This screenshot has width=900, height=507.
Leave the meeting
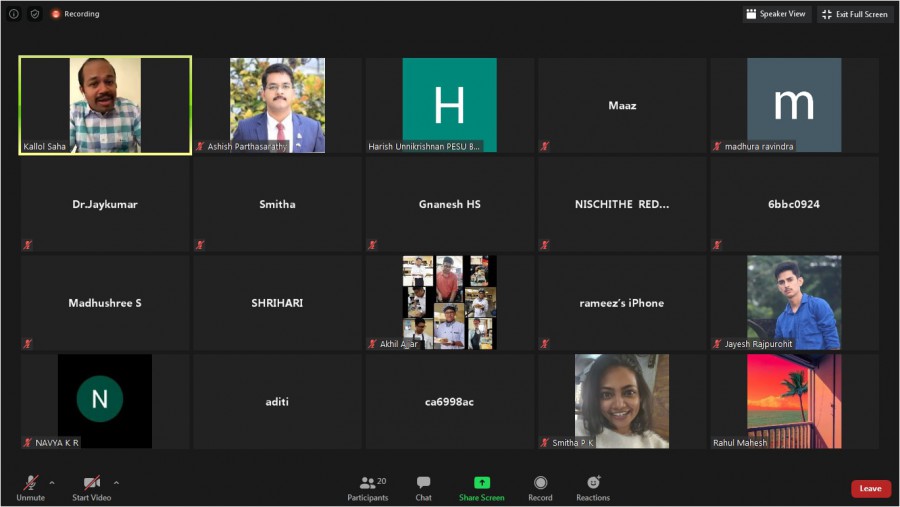pyautogui.click(x=870, y=489)
